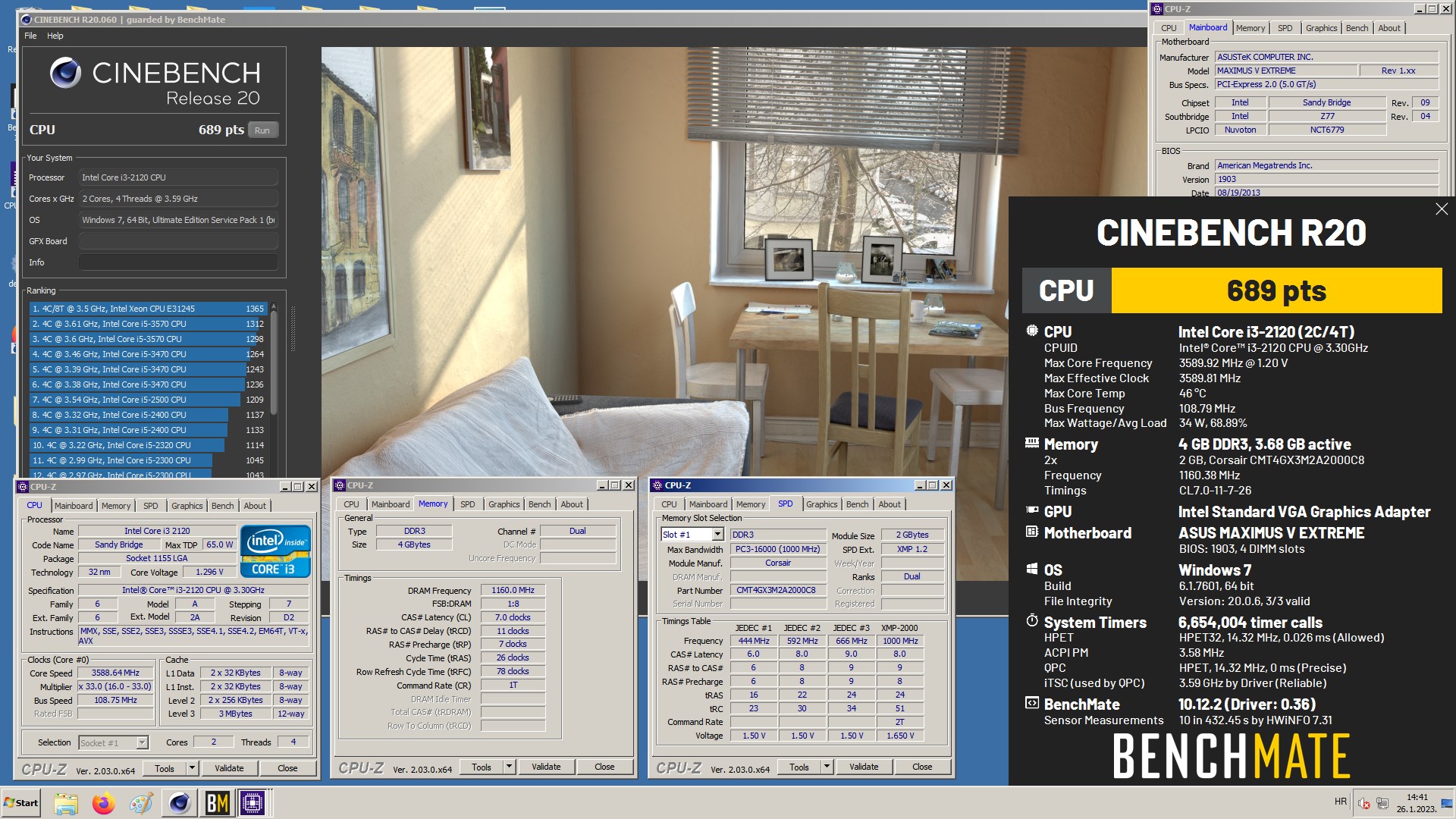Click the BenchMate Memory section icon

[1032, 443]
